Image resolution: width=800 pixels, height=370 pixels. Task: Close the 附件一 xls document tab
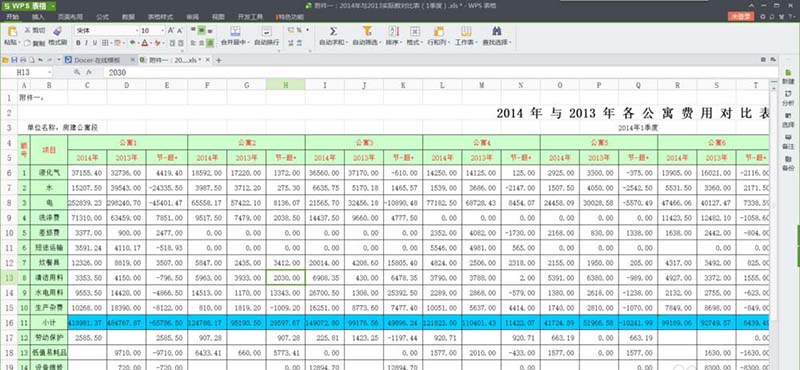point(208,60)
